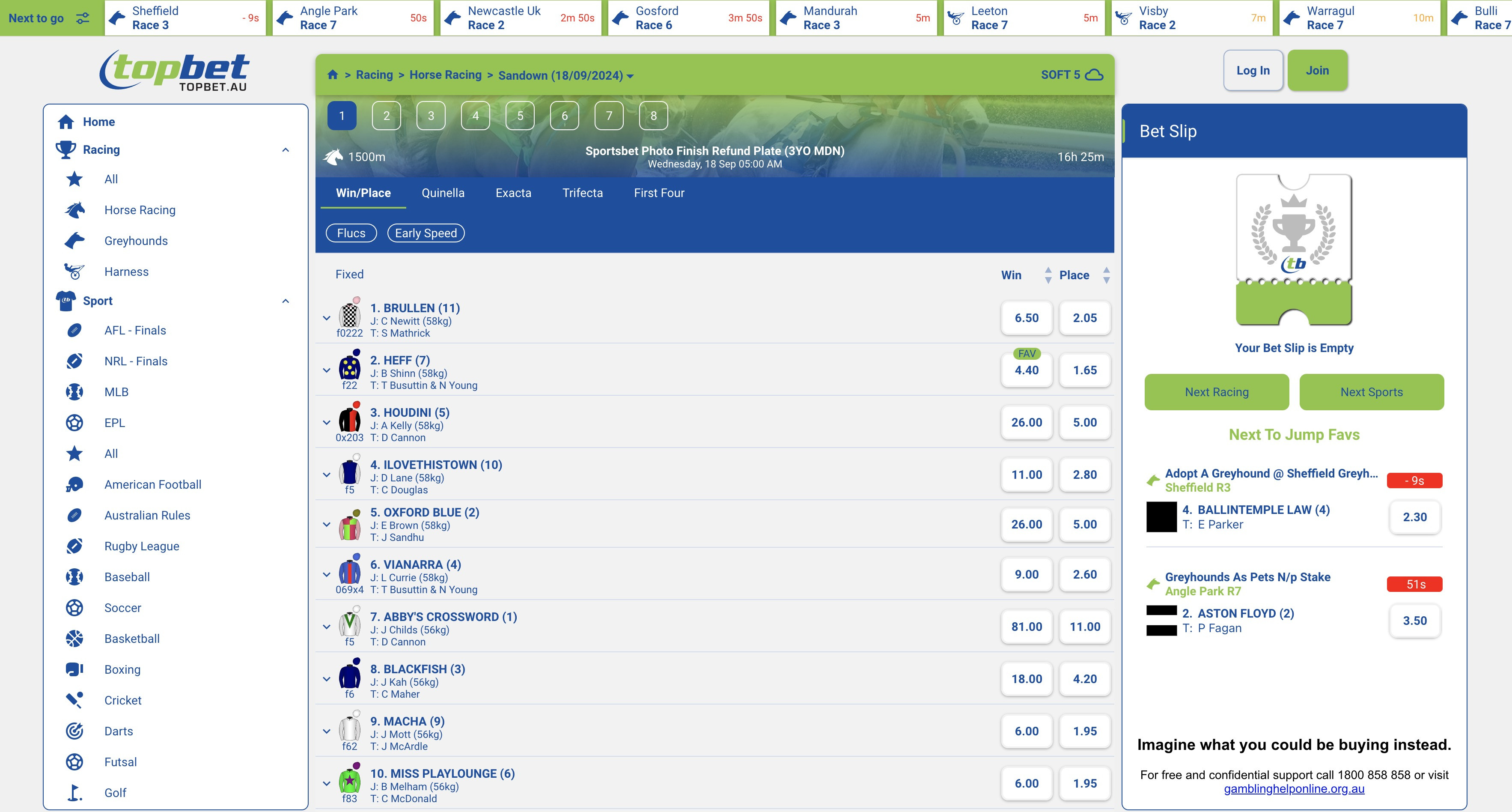Sort runners by Place odds arrows

tap(1107, 275)
